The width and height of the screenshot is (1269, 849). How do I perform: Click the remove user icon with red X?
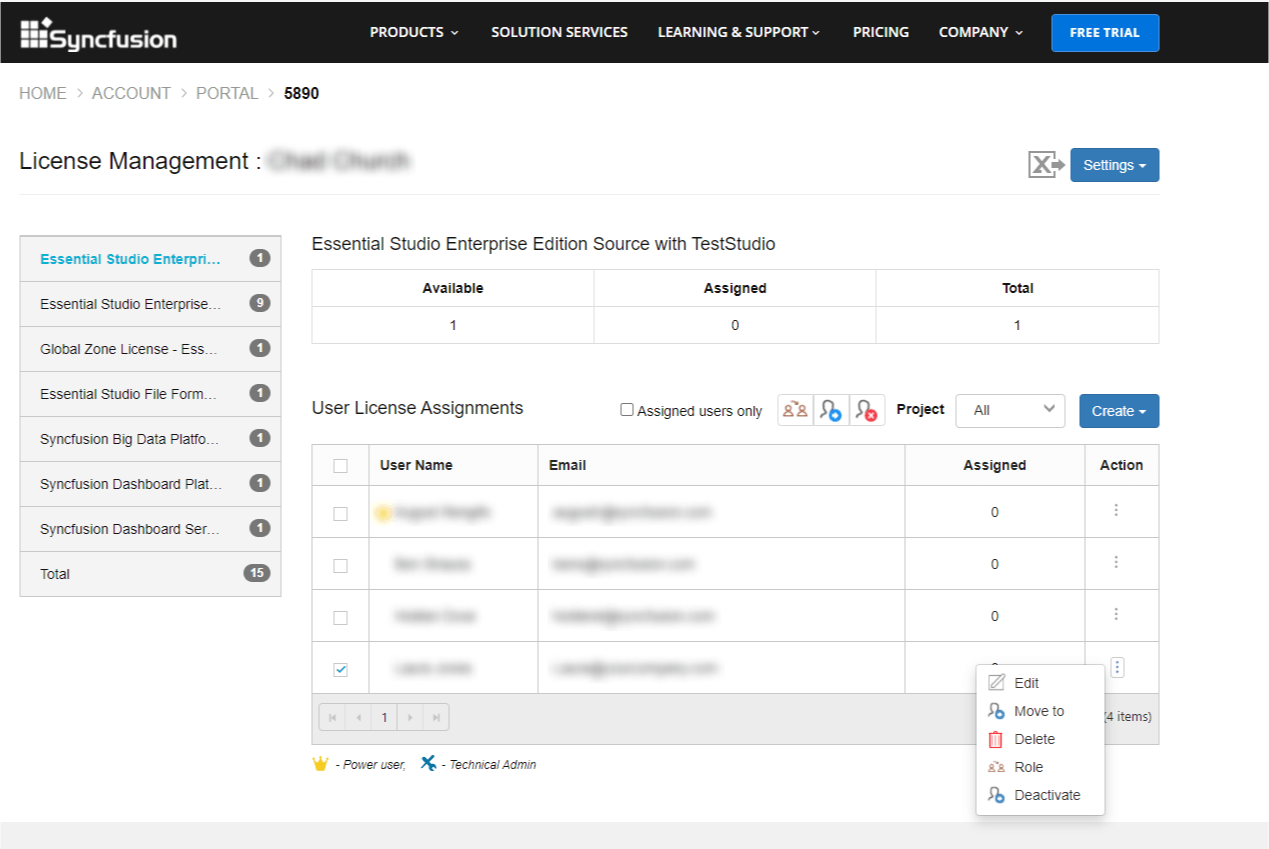click(867, 411)
